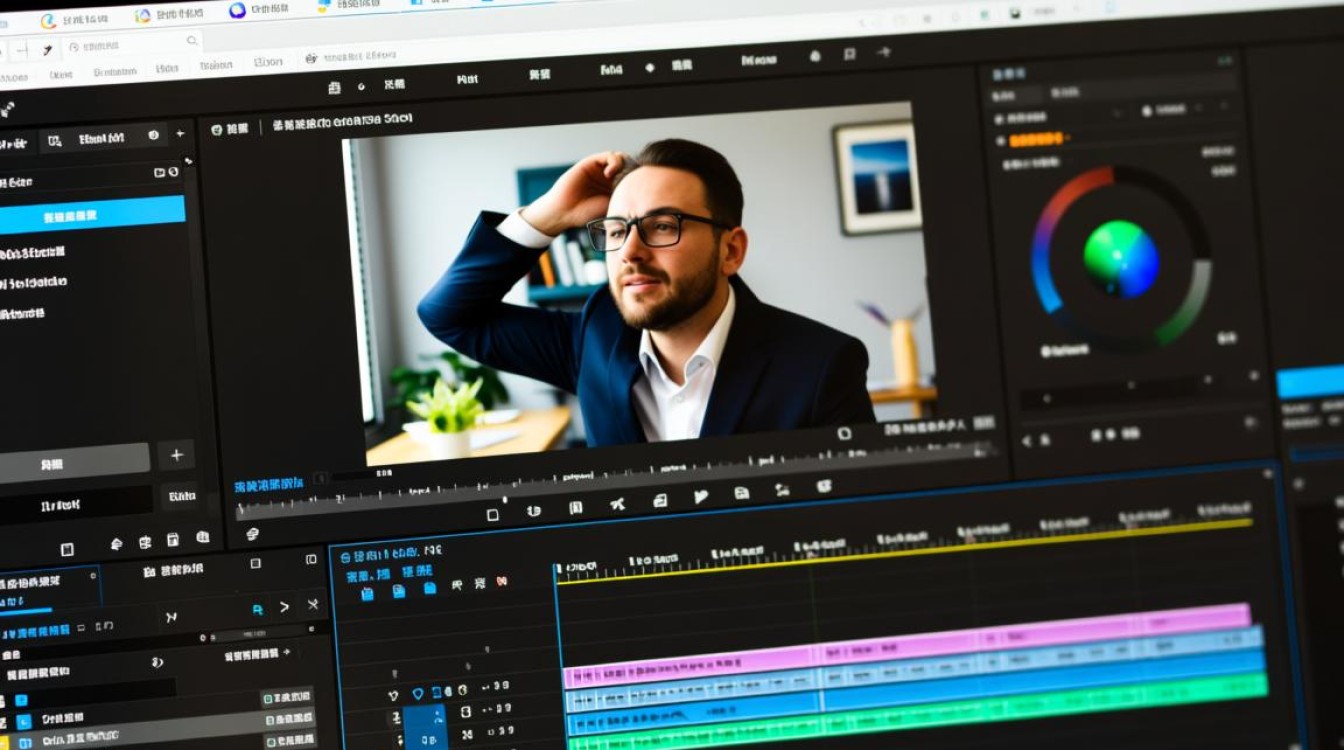This screenshot has height=750, width=1344.
Task: Click the stop square icon below the preview
Action: (x=492, y=515)
